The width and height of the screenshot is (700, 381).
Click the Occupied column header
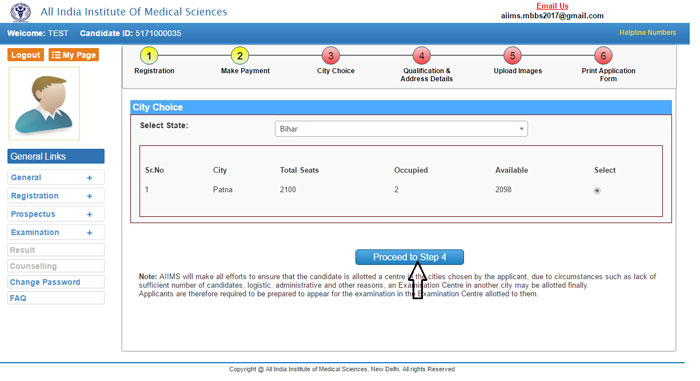(x=411, y=170)
